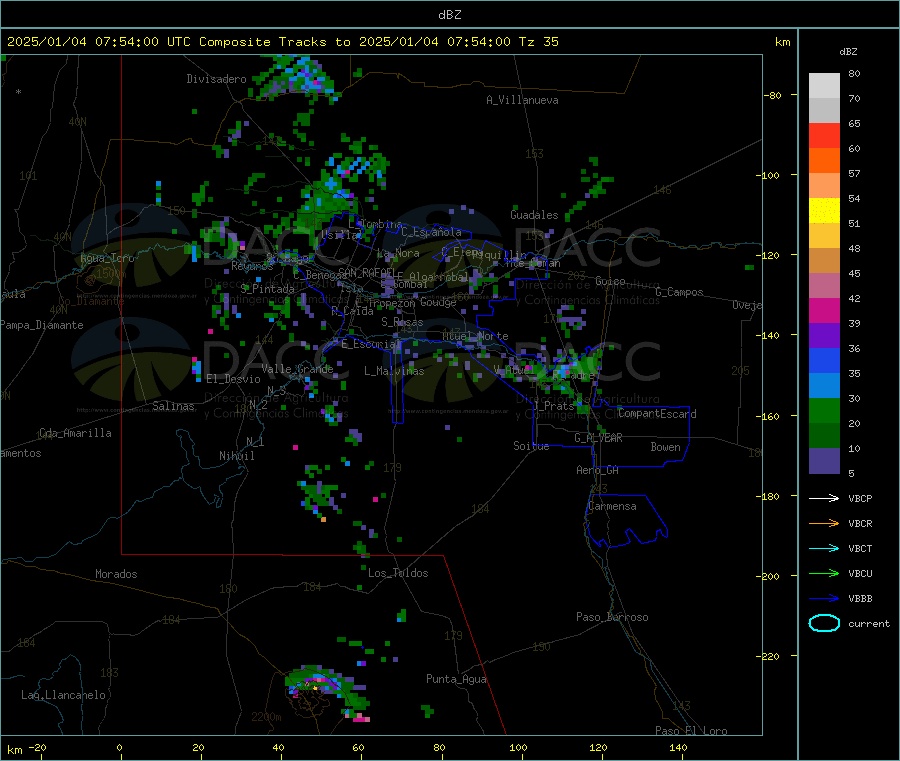Select the red swatch in dBZ scale
This screenshot has width=900, height=761.
(x=824, y=135)
